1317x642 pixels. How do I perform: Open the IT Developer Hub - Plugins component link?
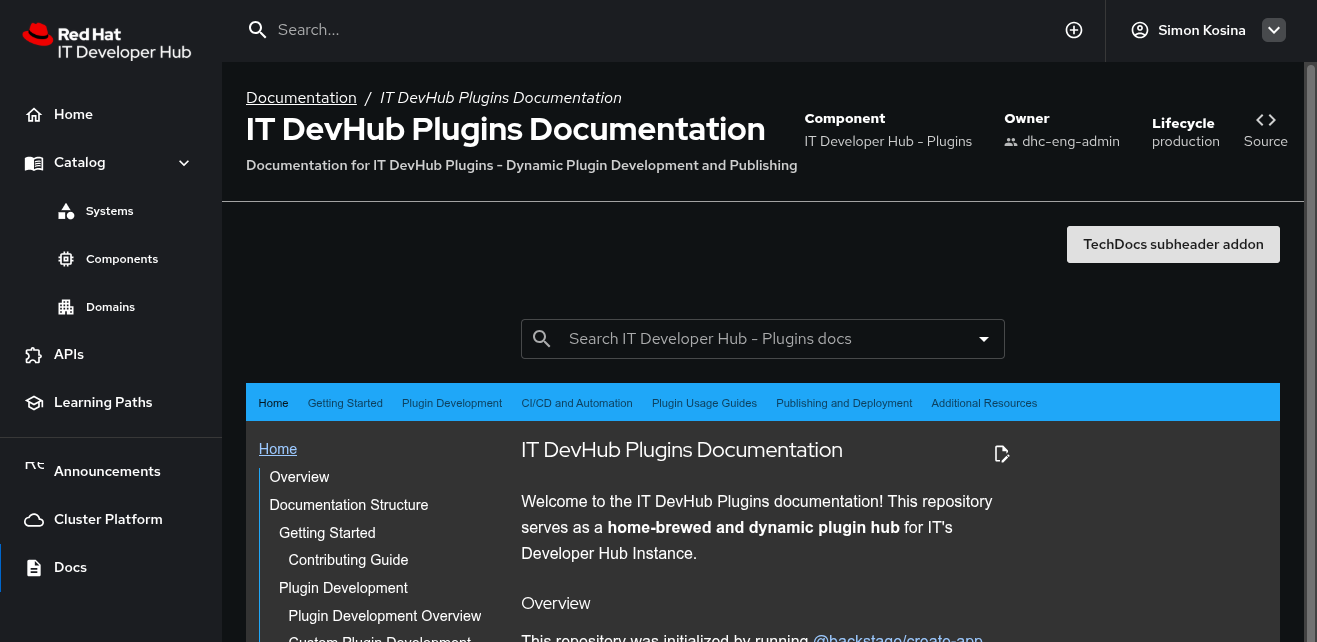click(888, 142)
